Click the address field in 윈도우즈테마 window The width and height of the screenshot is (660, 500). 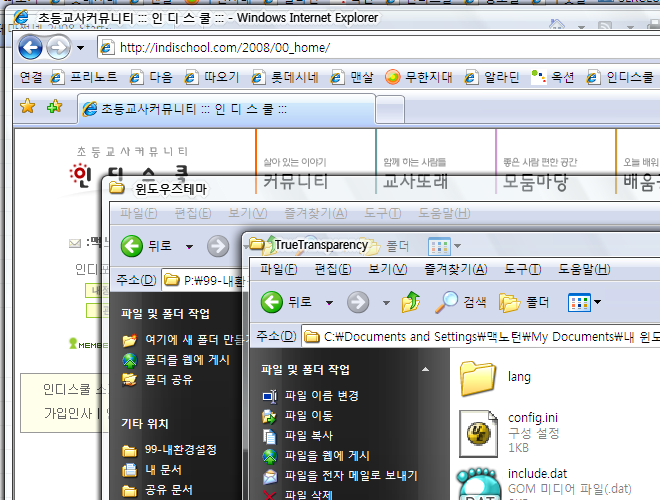(x=203, y=280)
